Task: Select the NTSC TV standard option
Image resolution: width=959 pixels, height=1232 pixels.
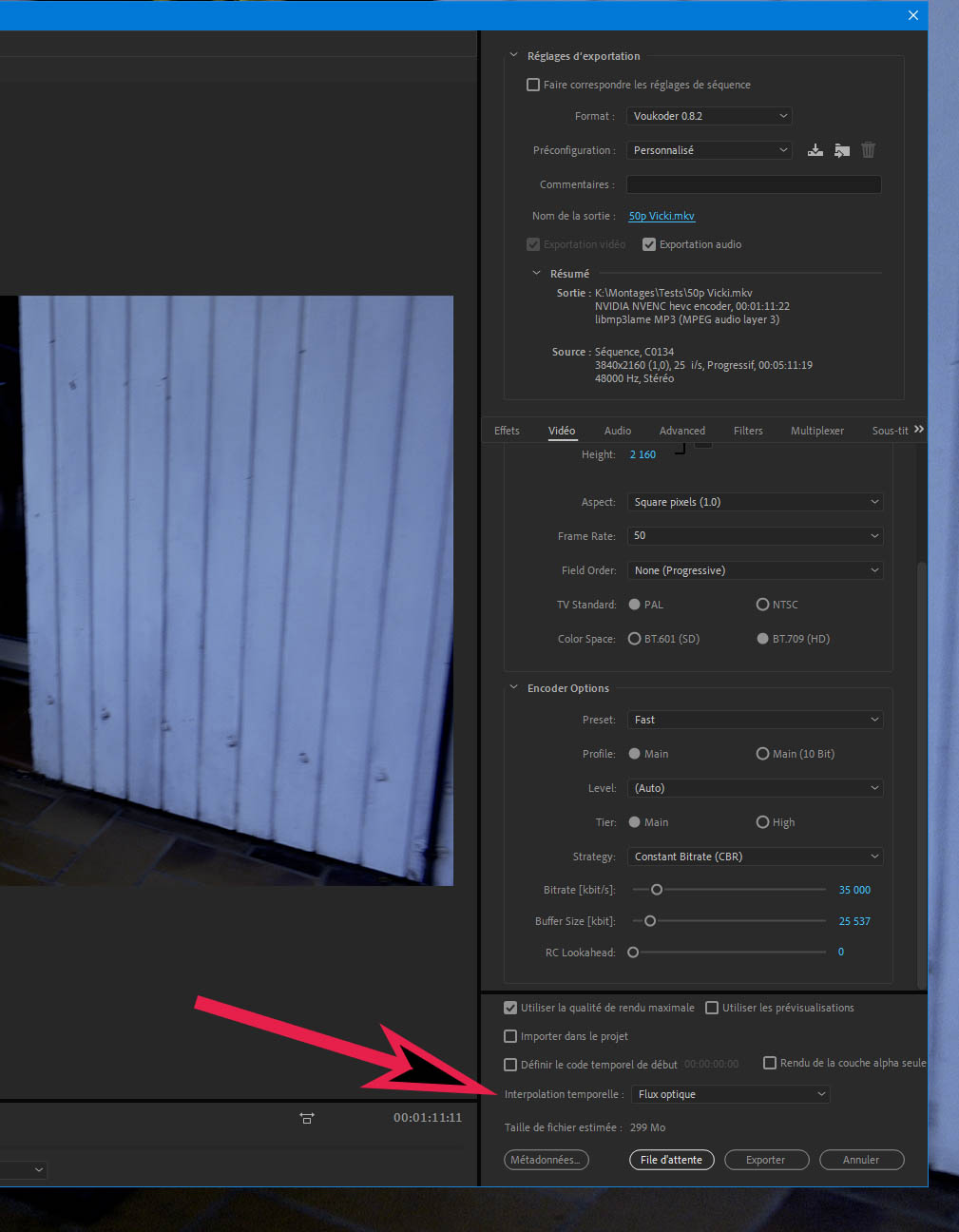Action: click(762, 605)
